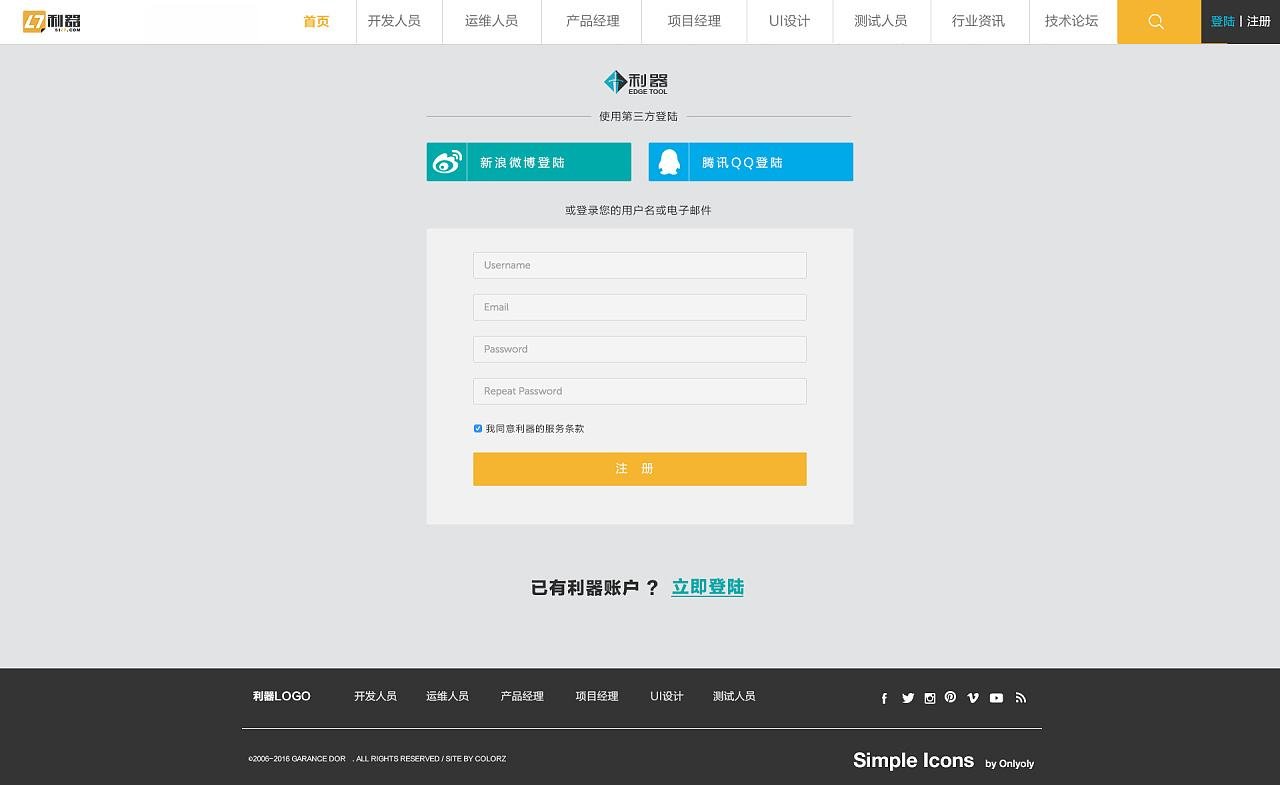This screenshot has width=1280, height=785.
Task: Click the Repeat Password field
Action: pos(639,391)
